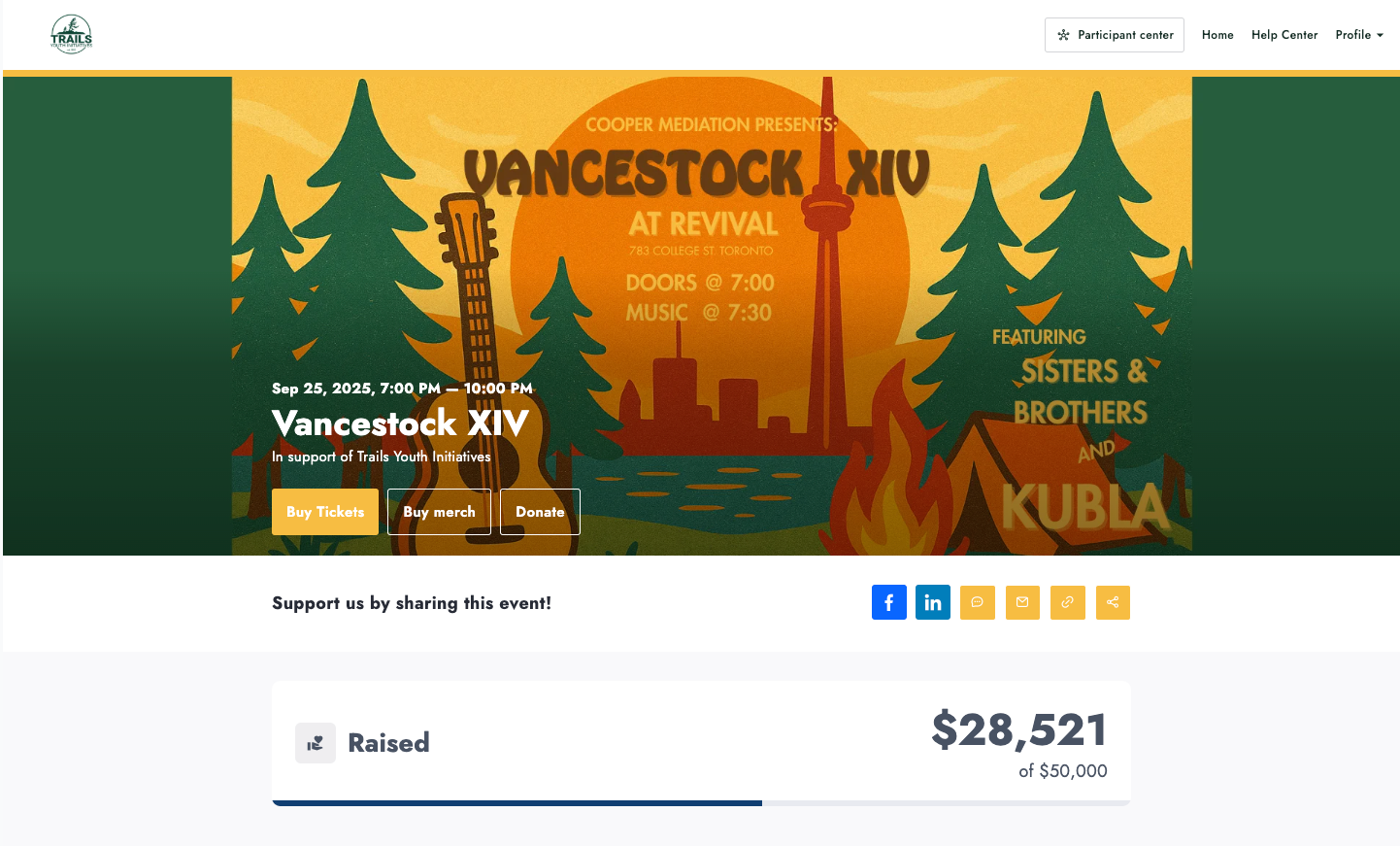Click the fundraising progress bar
1400x846 pixels.
tap(701, 803)
